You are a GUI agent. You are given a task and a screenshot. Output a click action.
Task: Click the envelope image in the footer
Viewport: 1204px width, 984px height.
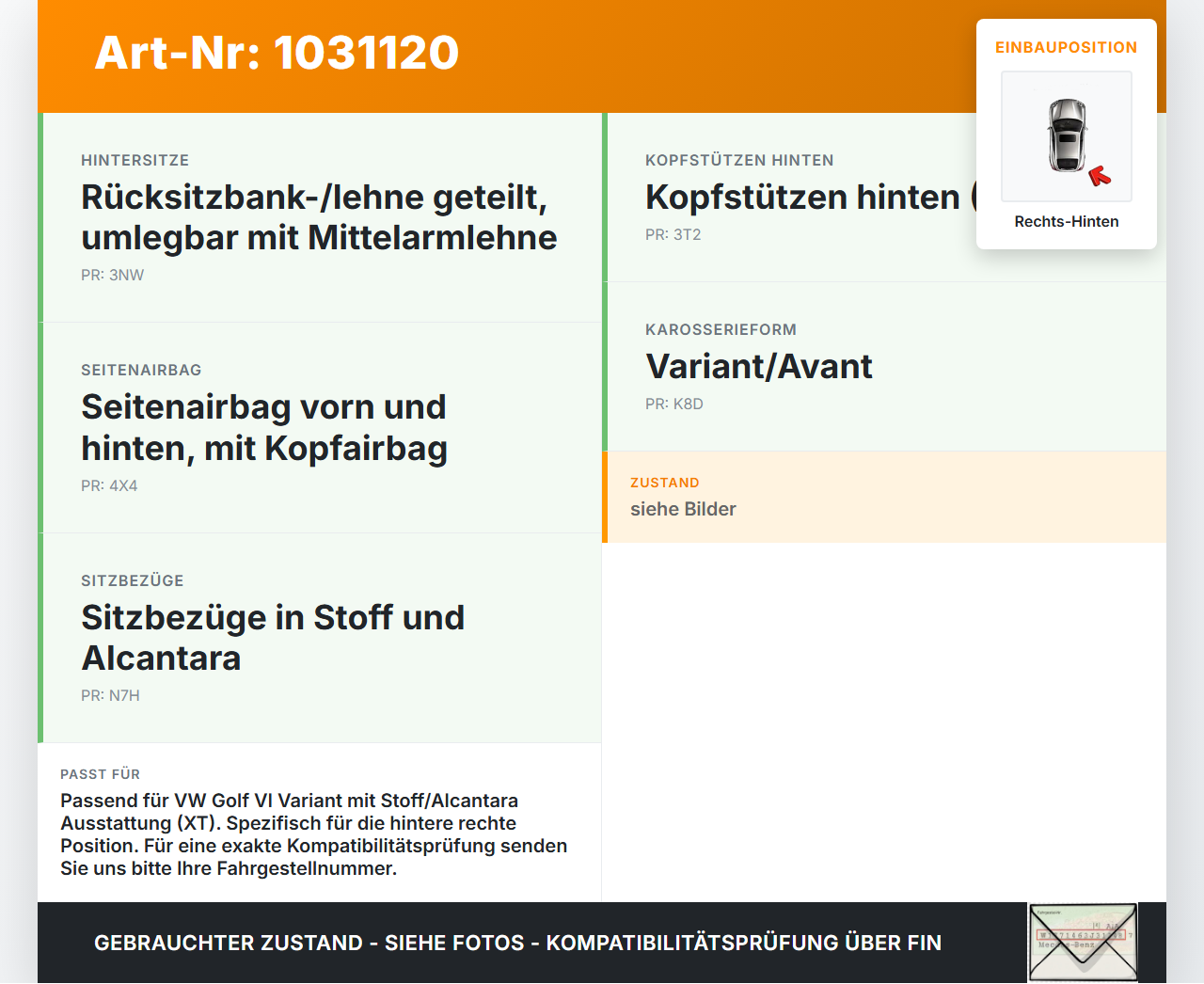[1084, 943]
